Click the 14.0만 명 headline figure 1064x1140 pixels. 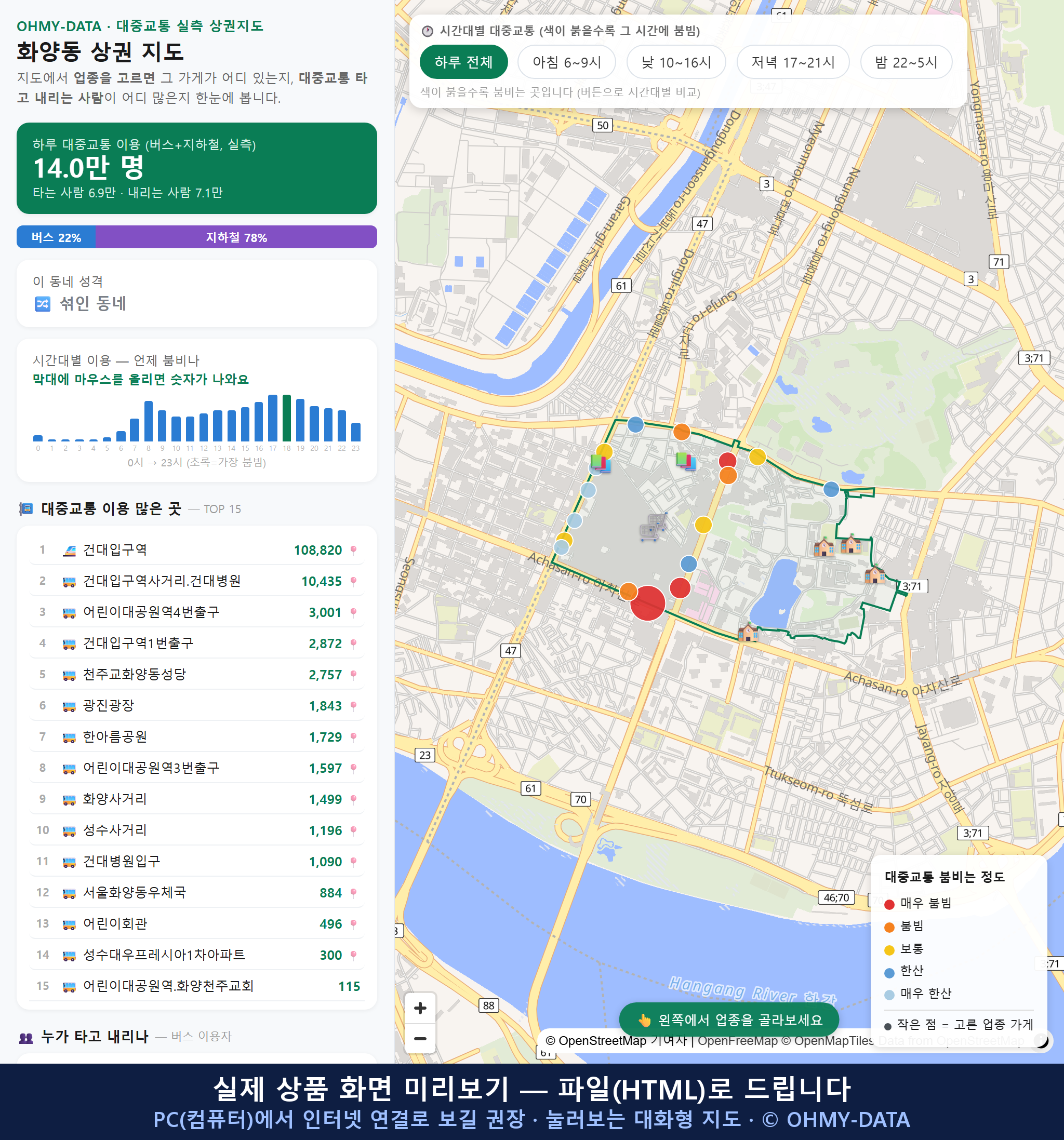(88, 168)
